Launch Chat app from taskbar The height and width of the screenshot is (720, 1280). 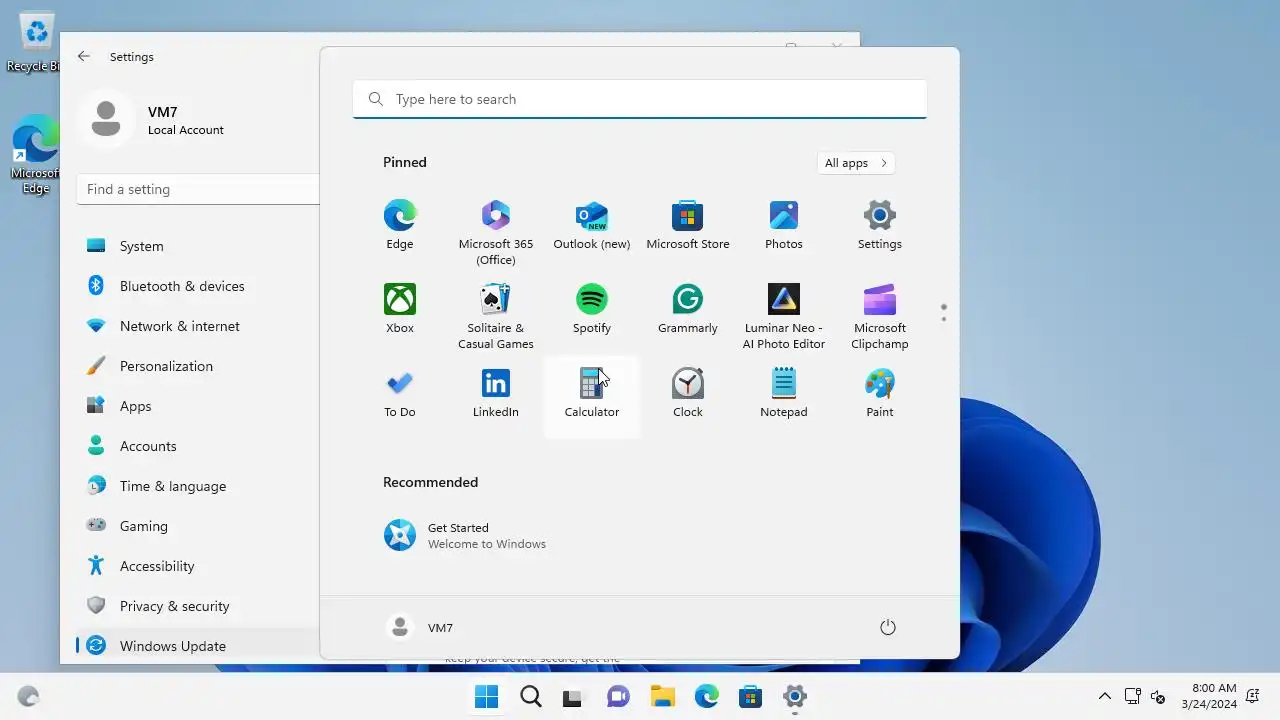click(x=619, y=697)
